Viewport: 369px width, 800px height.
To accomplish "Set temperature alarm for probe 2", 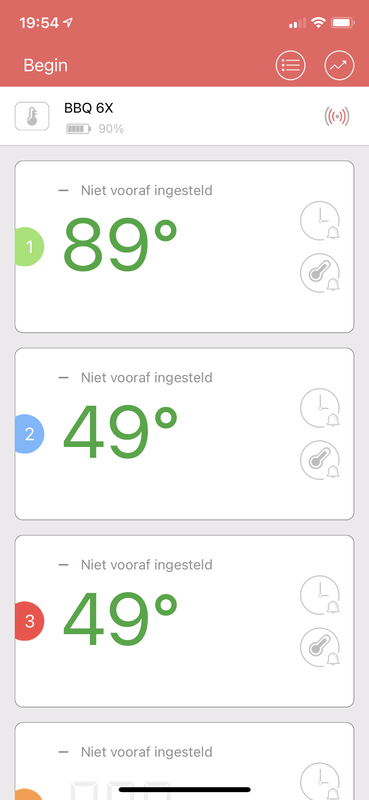I will tap(319, 460).
